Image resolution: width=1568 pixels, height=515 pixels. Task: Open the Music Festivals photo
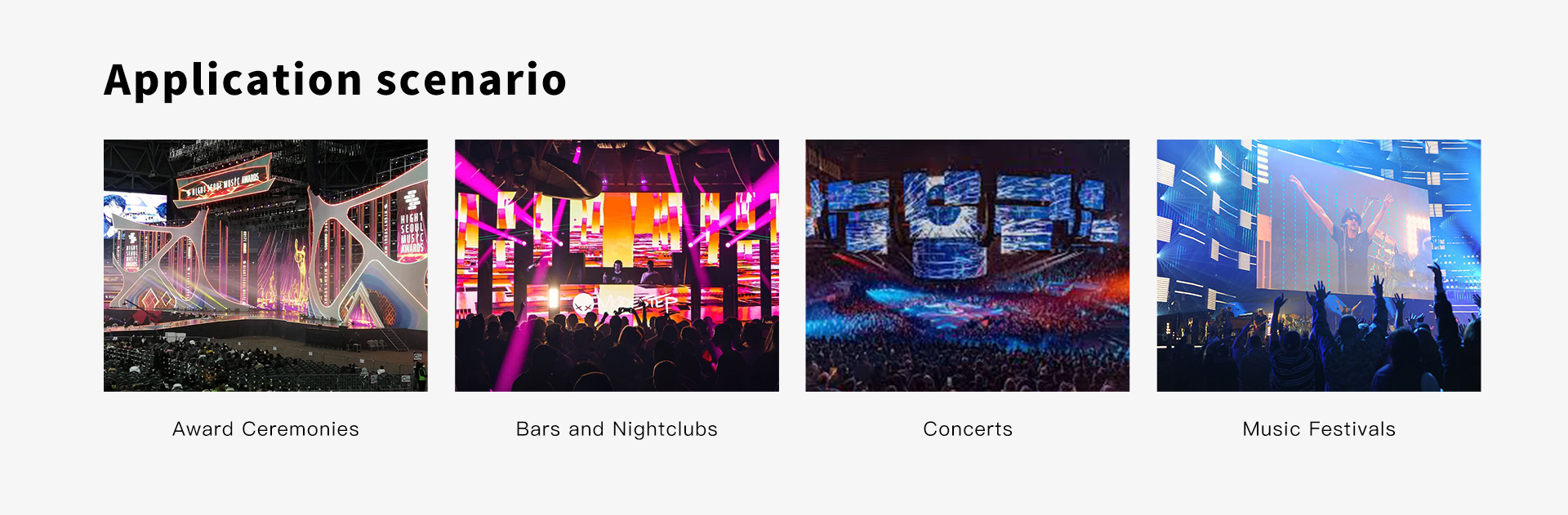pyautogui.click(x=1319, y=265)
